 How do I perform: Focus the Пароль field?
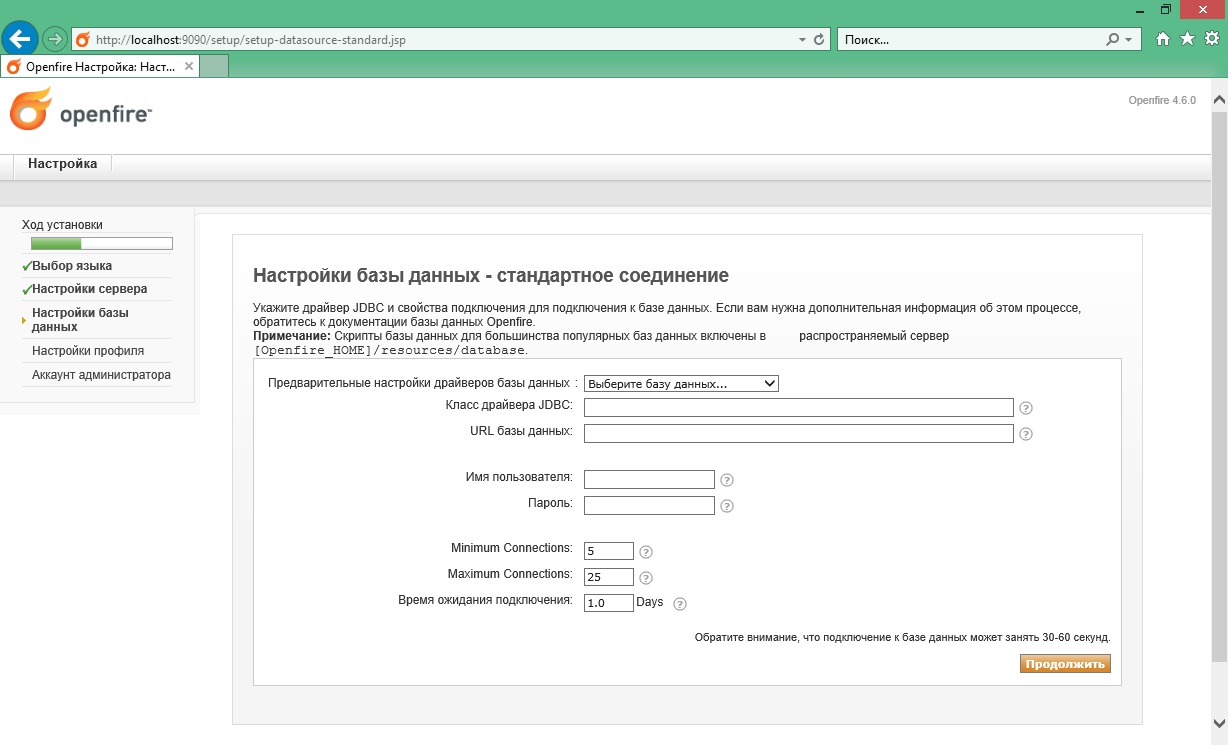(x=649, y=505)
